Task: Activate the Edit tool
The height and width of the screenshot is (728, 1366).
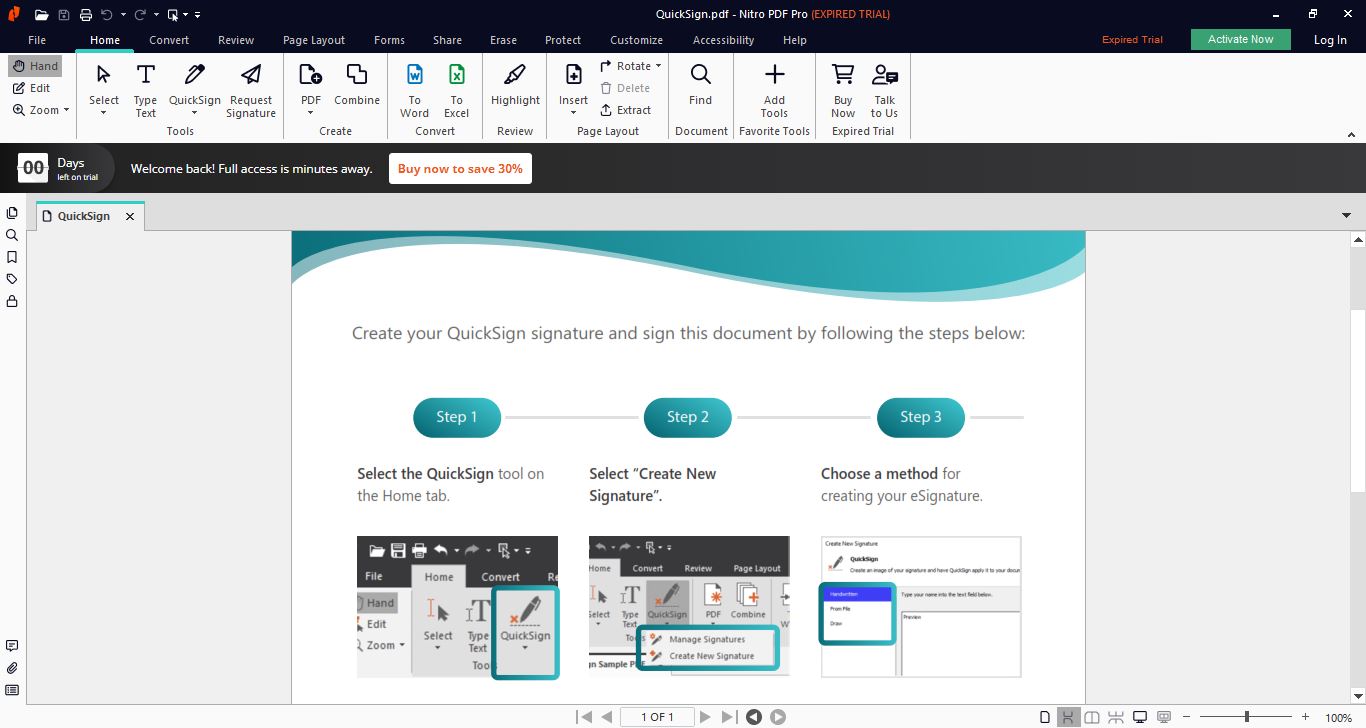Action: (32, 88)
